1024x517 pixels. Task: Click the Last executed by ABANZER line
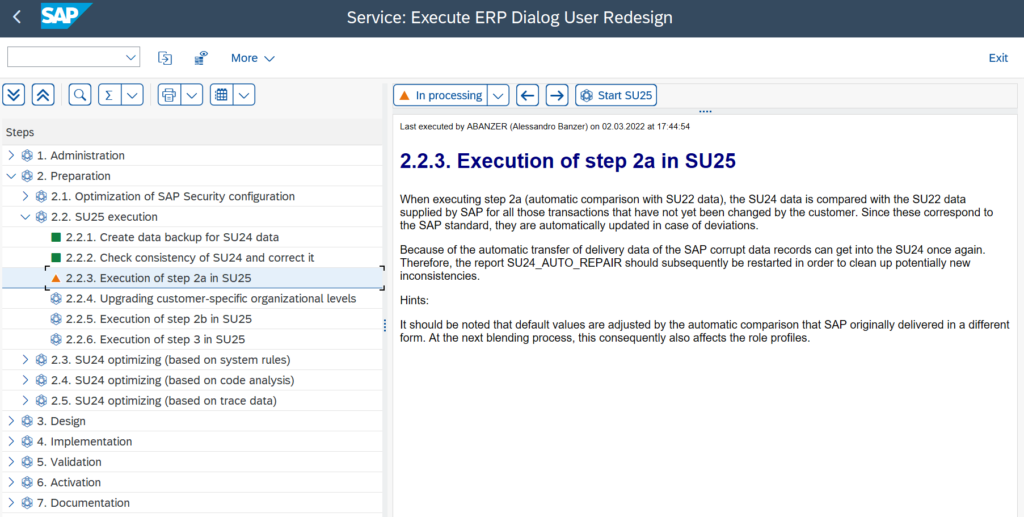point(545,126)
